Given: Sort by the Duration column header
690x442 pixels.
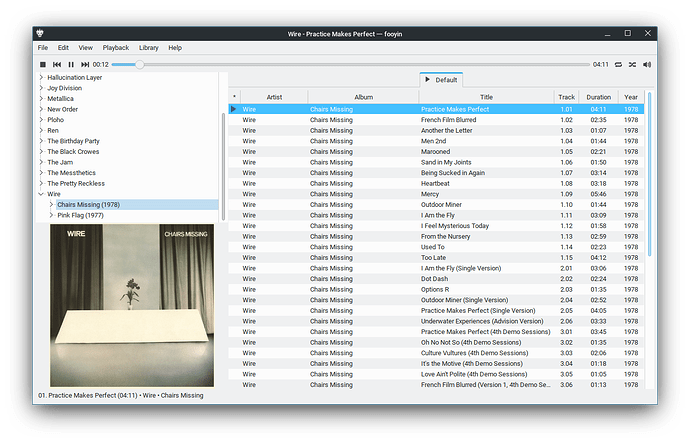Looking at the screenshot, I should pos(599,97).
